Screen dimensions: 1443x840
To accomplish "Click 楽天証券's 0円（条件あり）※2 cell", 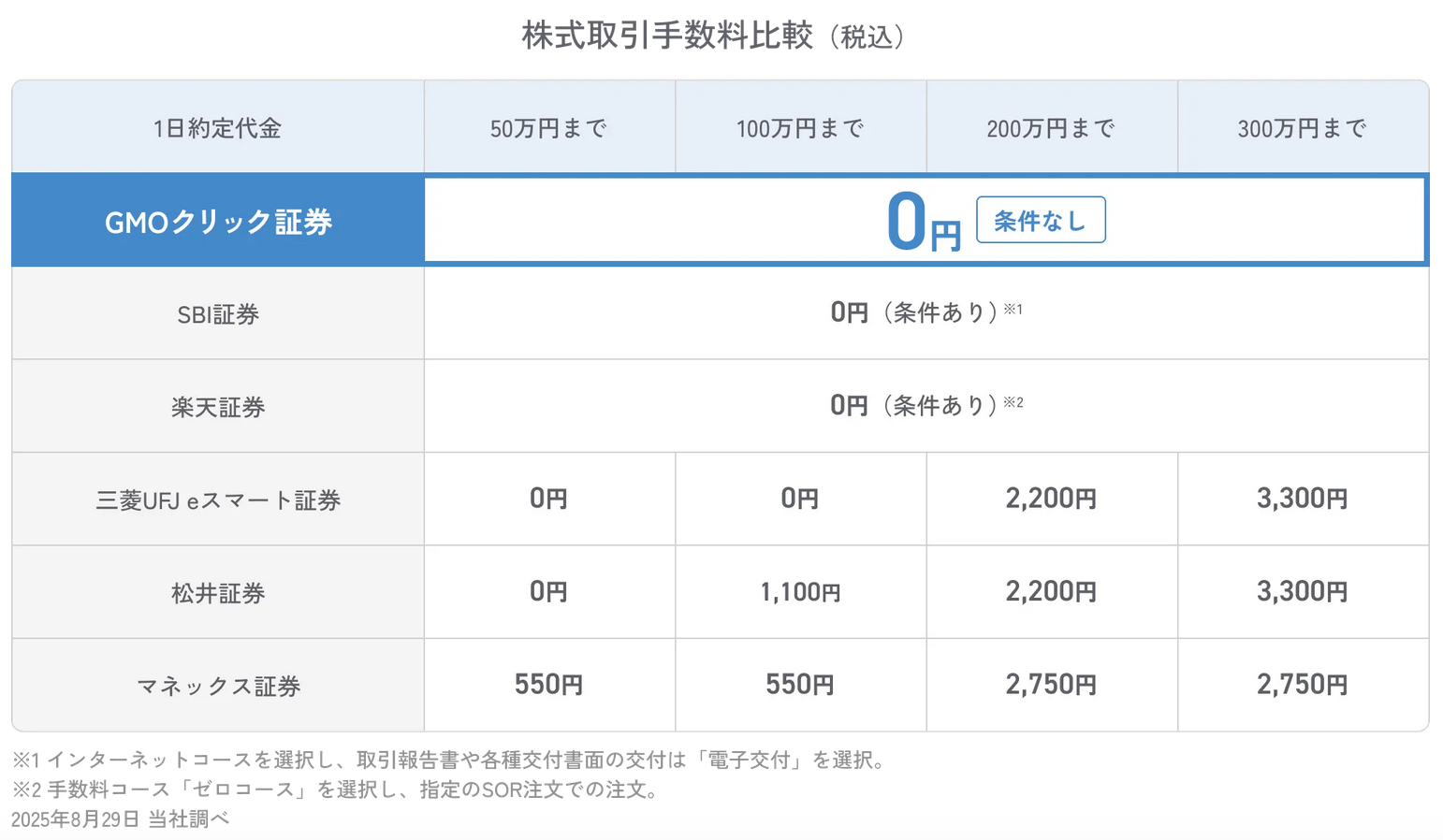I will coord(925,405).
